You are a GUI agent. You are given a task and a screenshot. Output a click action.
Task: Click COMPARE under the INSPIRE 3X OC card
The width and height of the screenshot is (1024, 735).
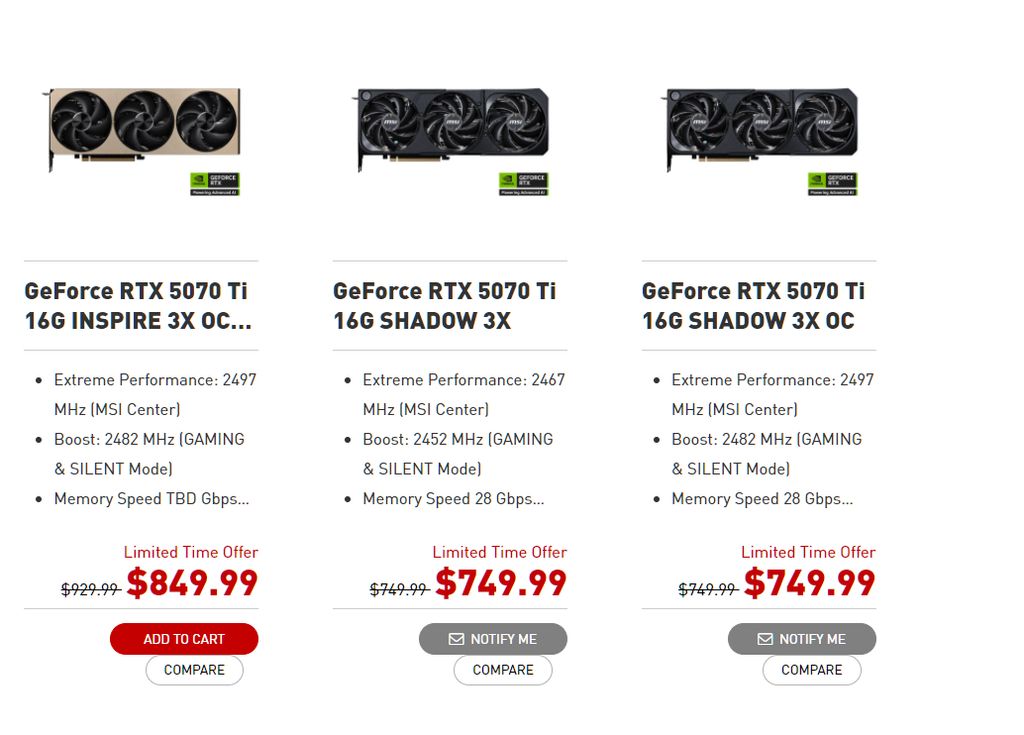coord(194,670)
